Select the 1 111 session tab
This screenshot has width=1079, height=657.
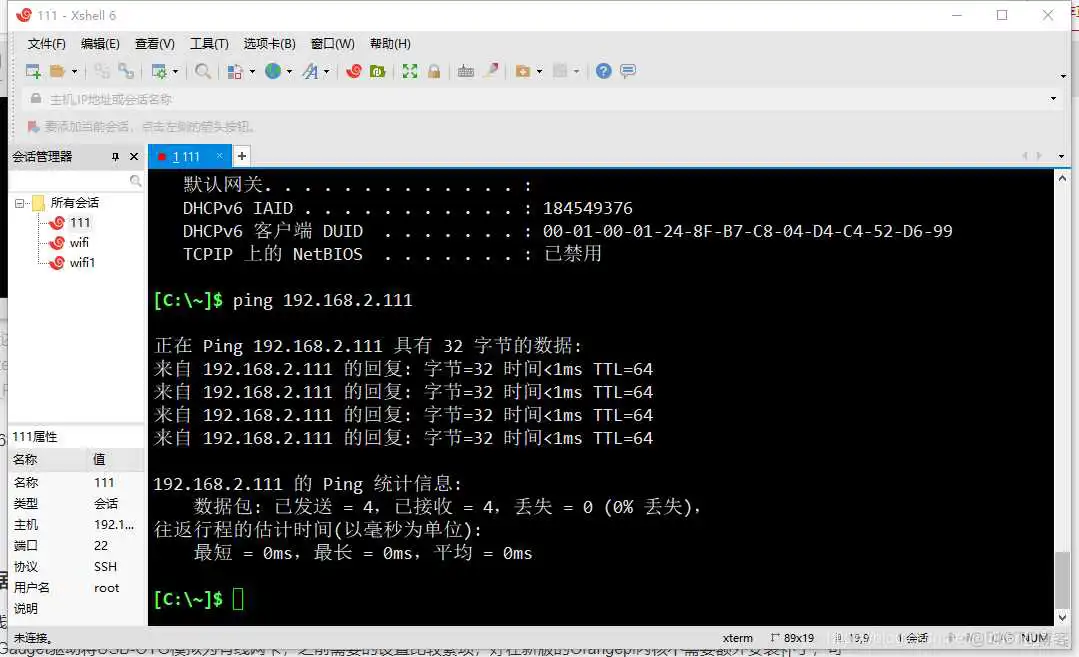pyautogui.click(x=188, y=156)
